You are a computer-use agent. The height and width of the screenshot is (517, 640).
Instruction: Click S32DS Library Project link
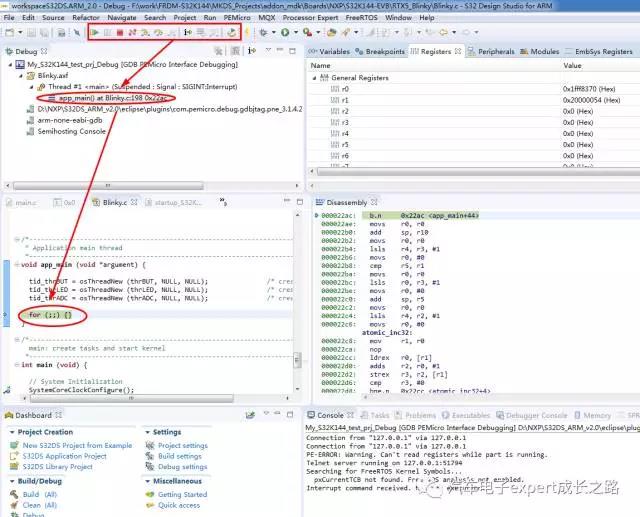(58, 467)
